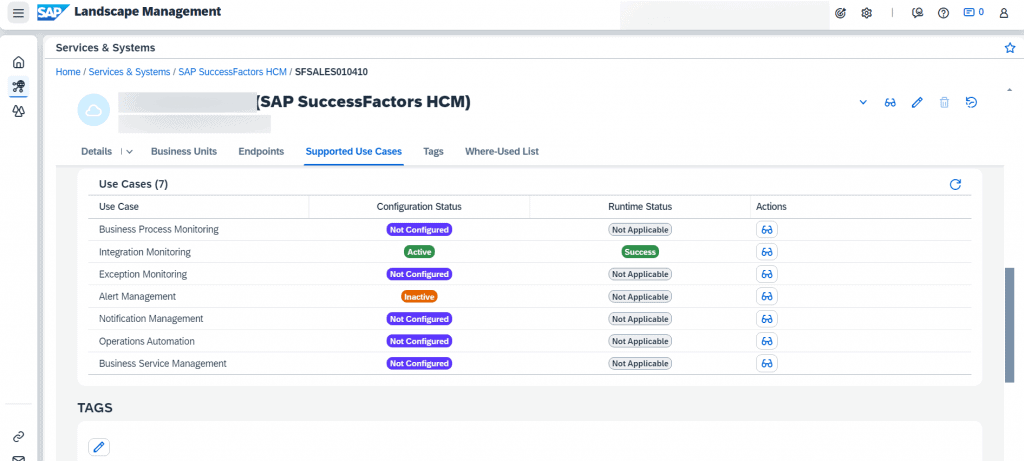
Task: Switch to the Where-Used List tab
Action: click(x=502, y=151)
